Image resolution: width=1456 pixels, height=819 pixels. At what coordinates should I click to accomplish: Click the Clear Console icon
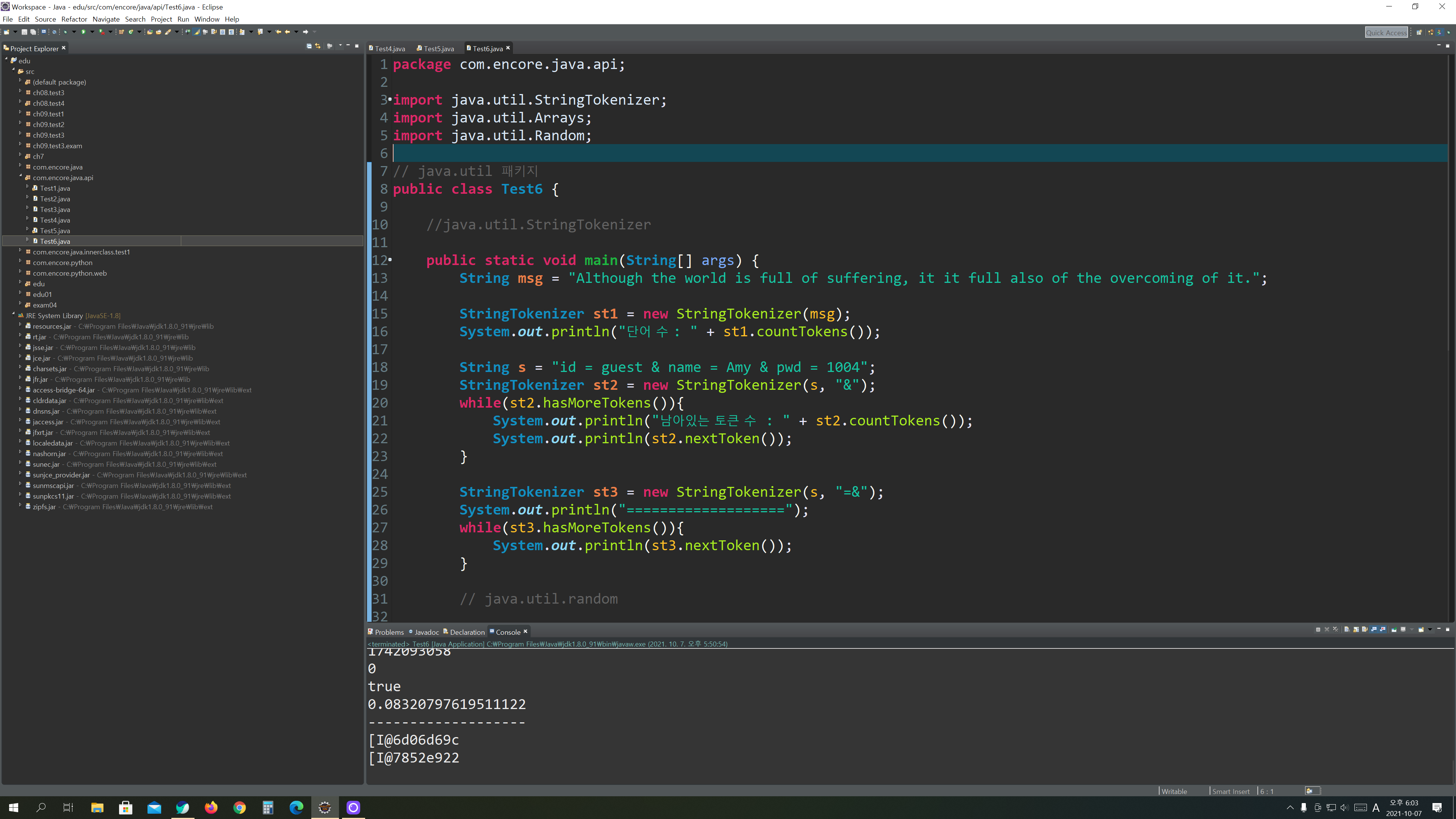(1347, 629)
